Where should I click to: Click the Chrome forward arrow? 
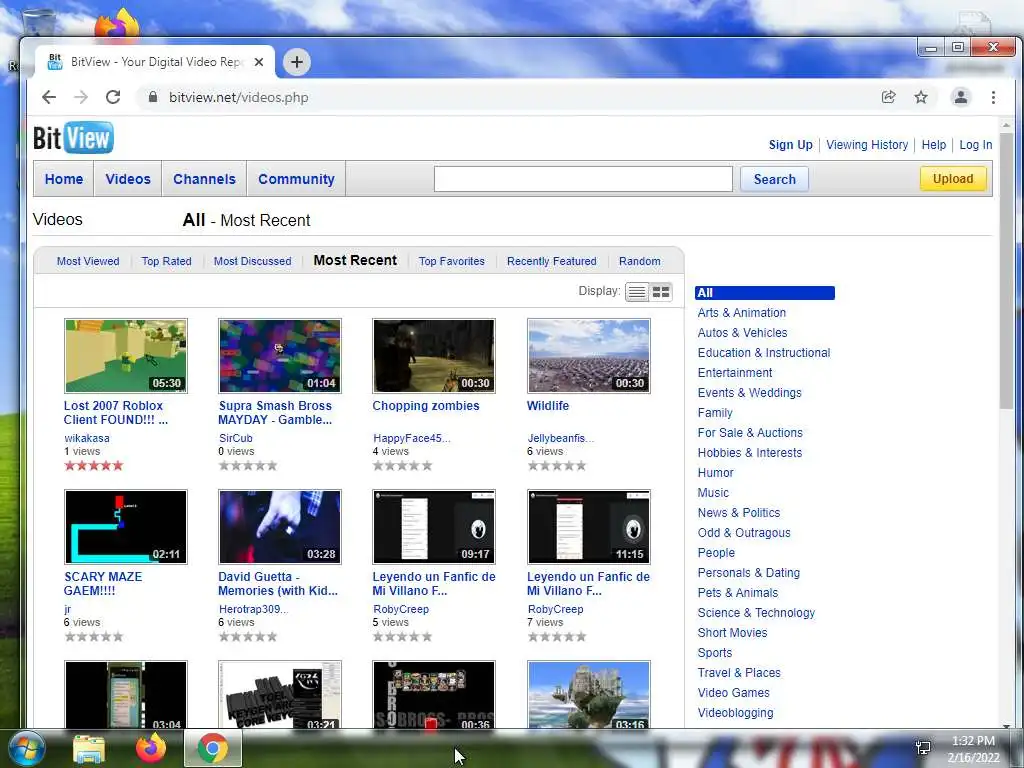click(80, 97)
